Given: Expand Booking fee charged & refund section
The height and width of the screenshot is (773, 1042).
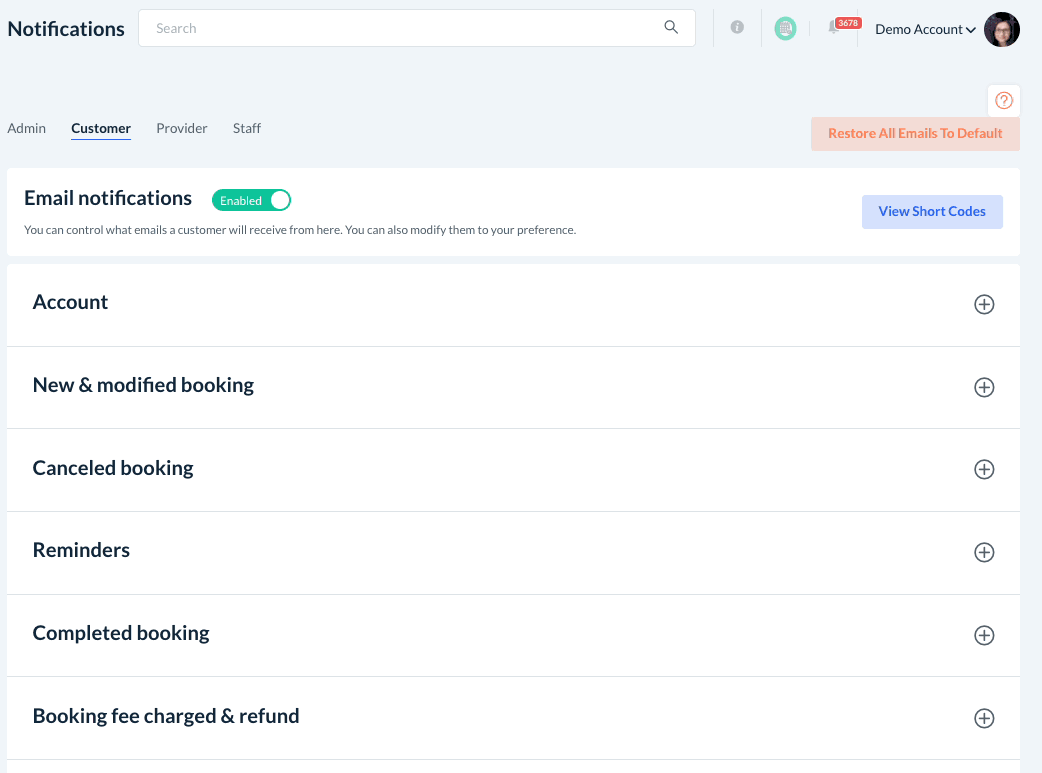Looking at the screenshot, I should [984, 718].
